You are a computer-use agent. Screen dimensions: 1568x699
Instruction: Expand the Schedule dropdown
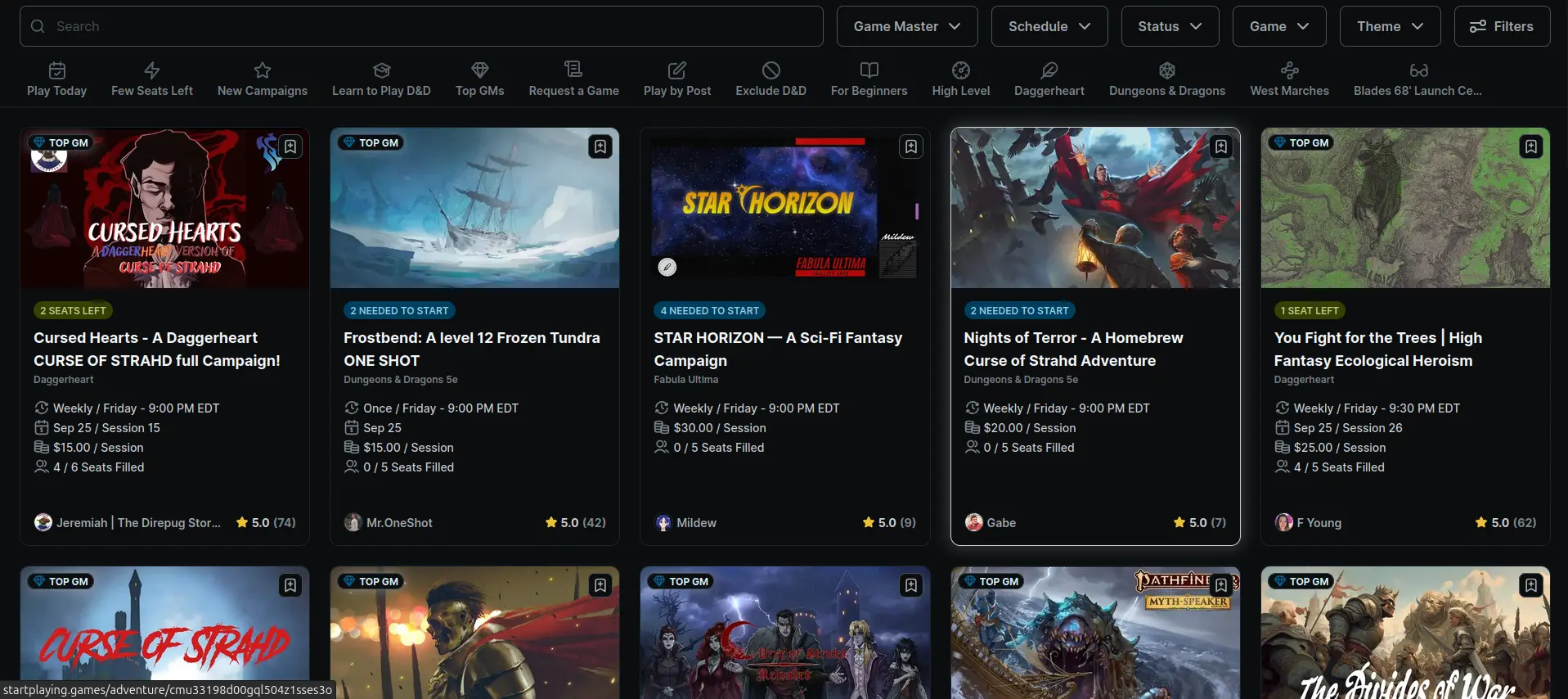click(x=1049, y=26)
